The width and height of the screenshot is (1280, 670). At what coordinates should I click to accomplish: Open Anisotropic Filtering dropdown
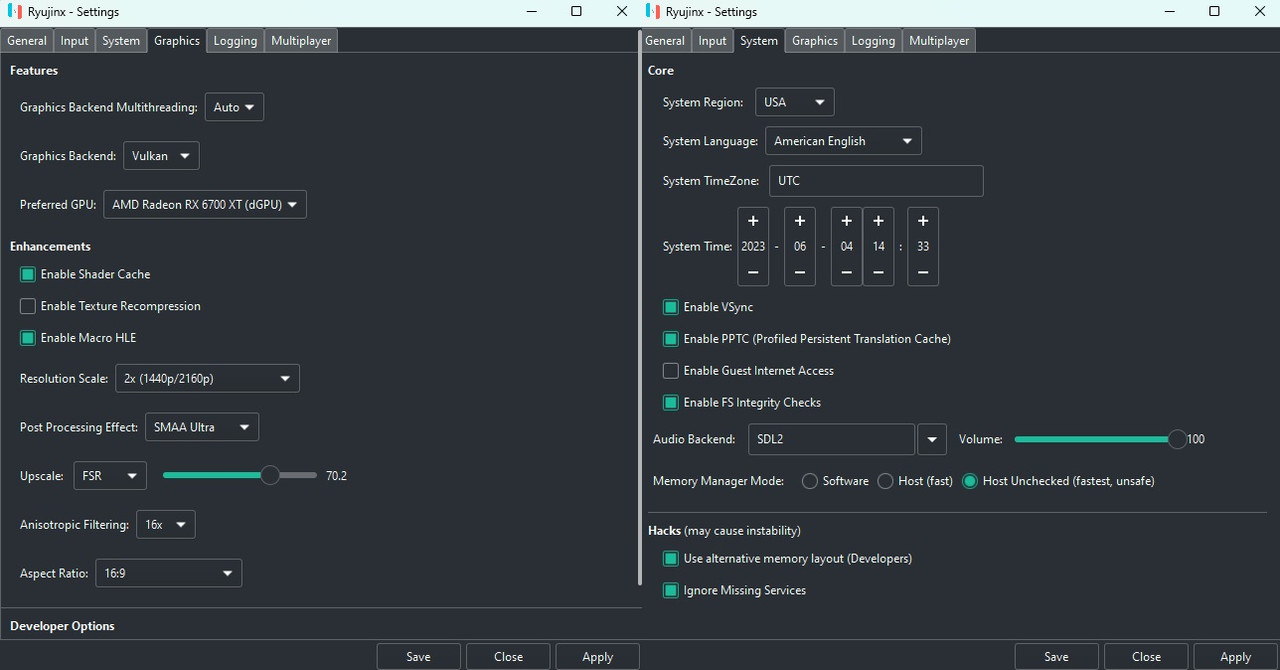pos(166,525)
